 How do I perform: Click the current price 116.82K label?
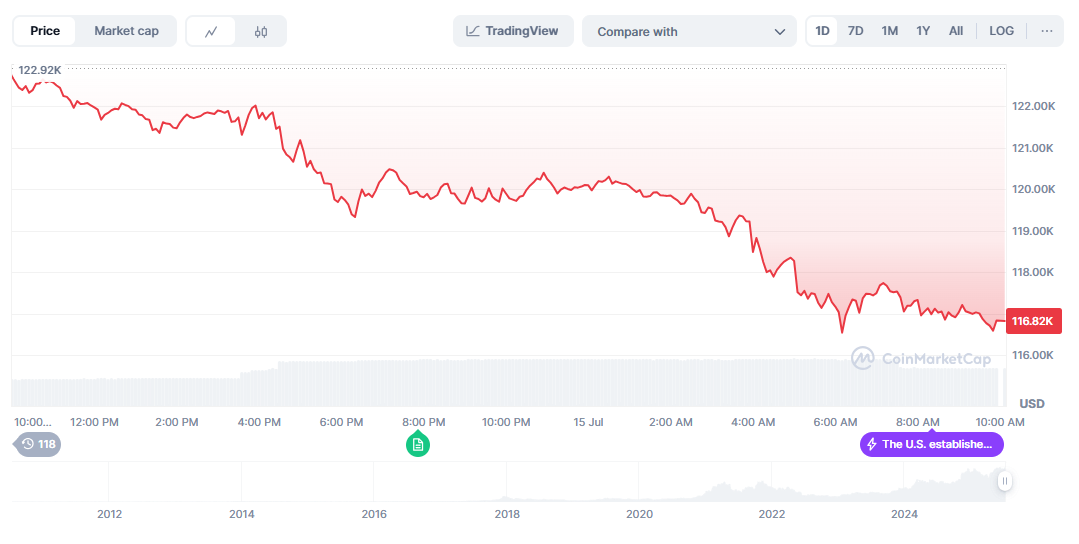[1033, 321]
